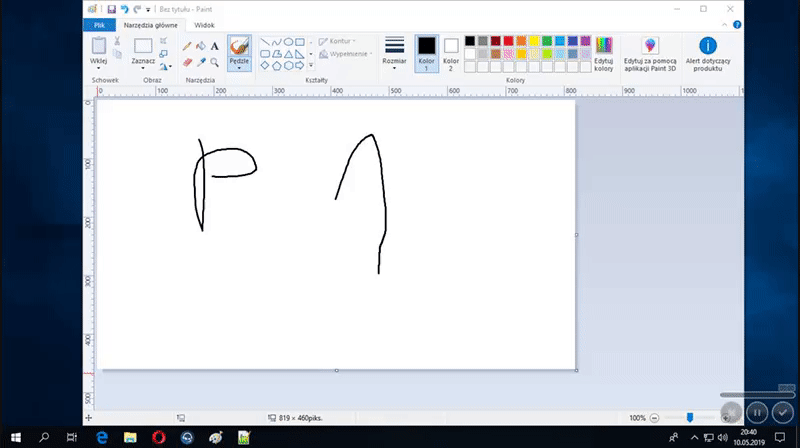This screenshot has height=448, width=800.
Task: Open the Rotate or flip dropdown
Action: (x=165, y=66)
